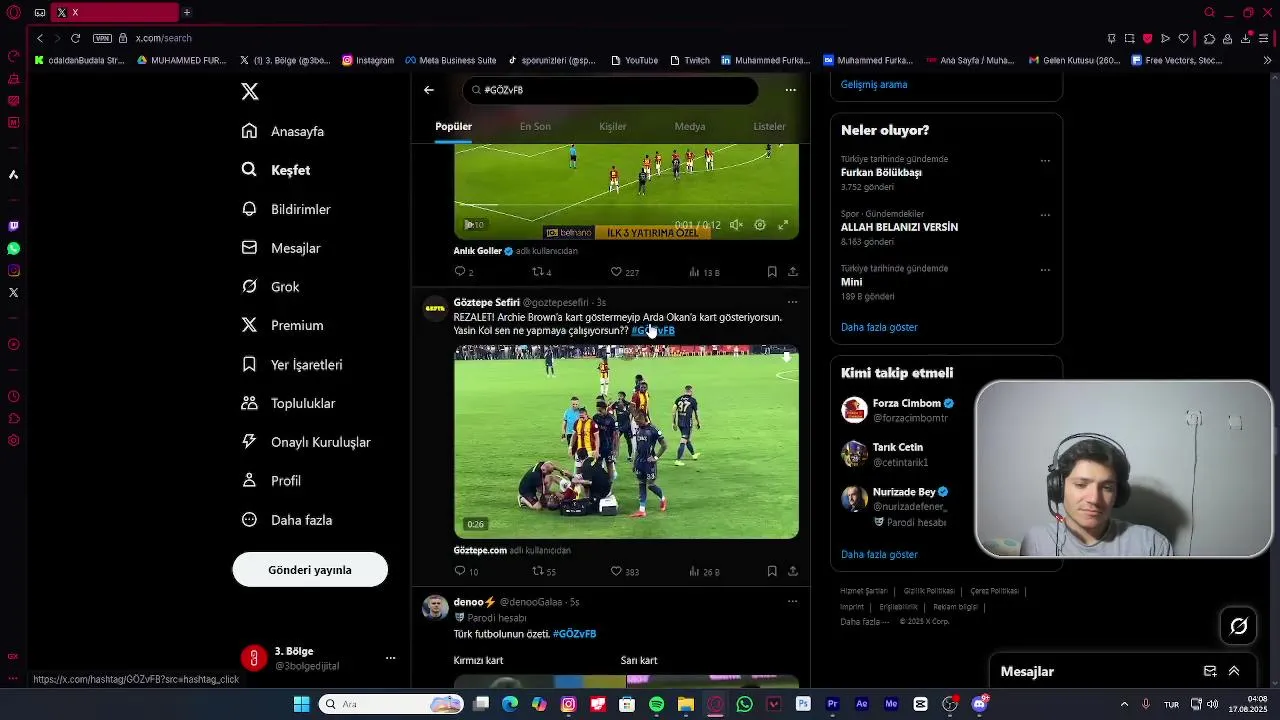Open Profil in the sidebar
1280x720 pixels.
[271, 481]
